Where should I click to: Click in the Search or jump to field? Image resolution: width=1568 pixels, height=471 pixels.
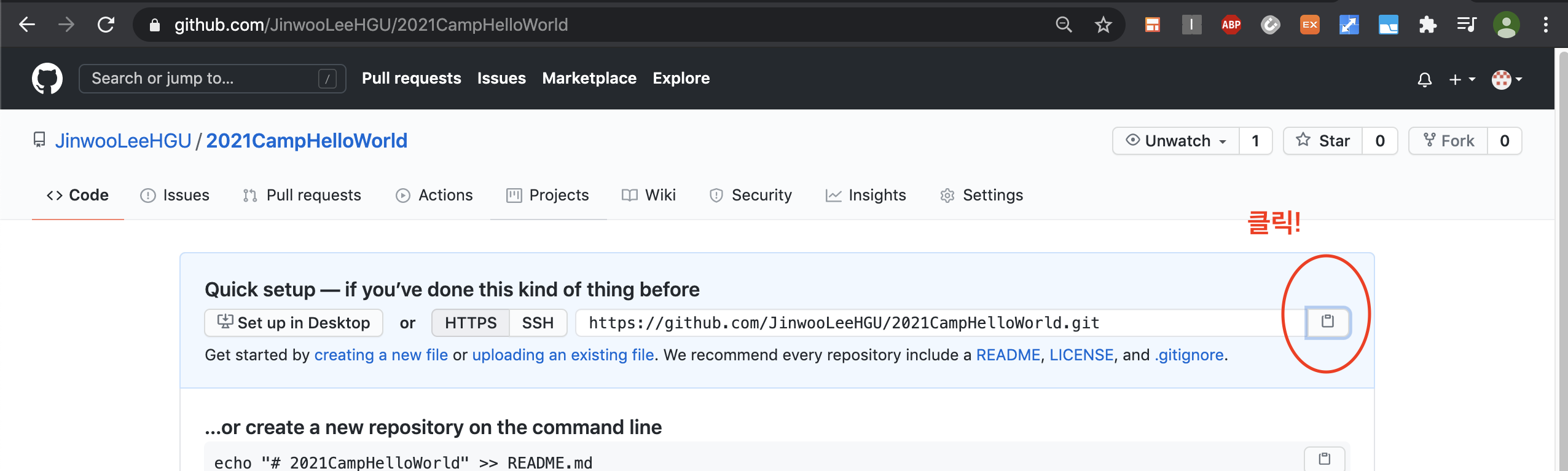pyautogui.click(x=213, y=79)
